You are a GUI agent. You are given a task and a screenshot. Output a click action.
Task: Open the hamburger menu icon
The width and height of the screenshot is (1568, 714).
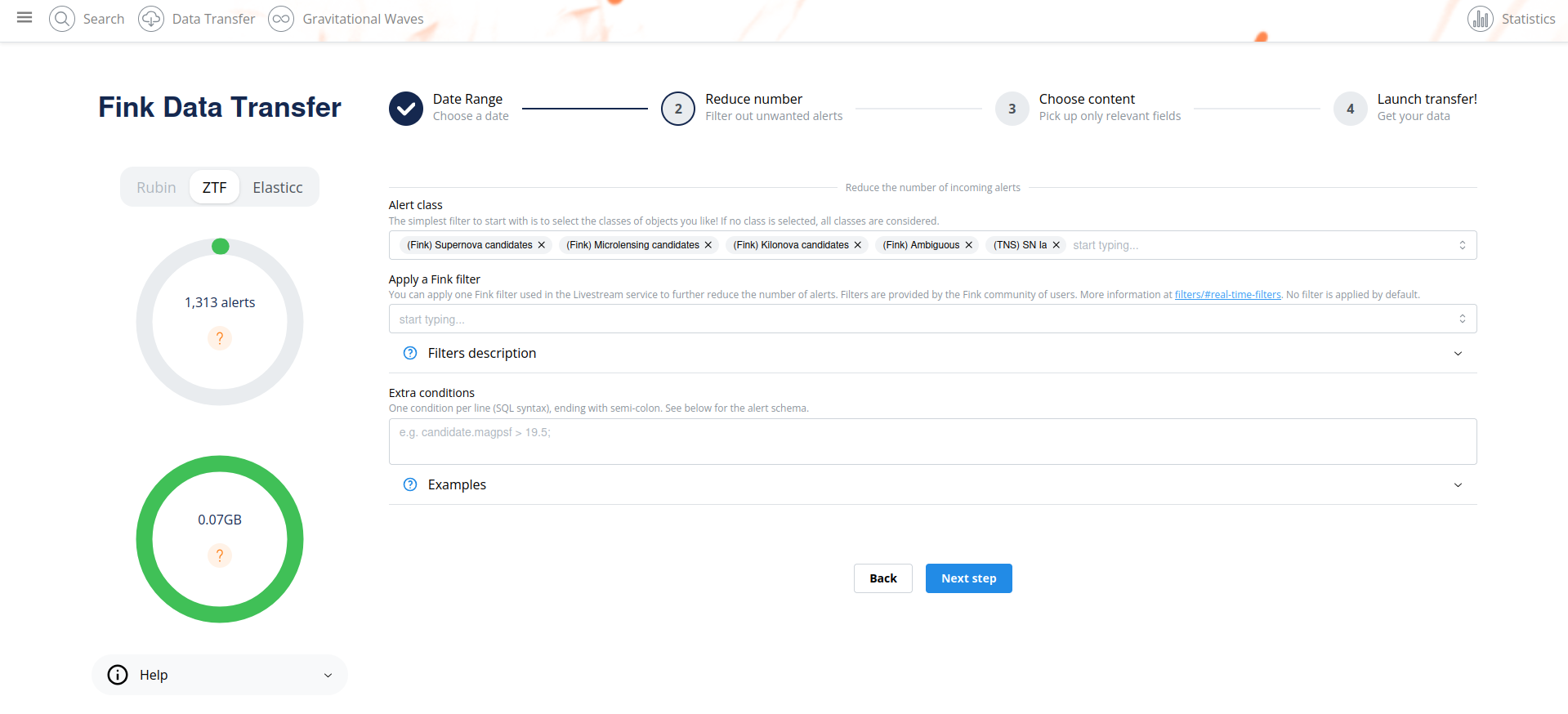pos(25,17)
